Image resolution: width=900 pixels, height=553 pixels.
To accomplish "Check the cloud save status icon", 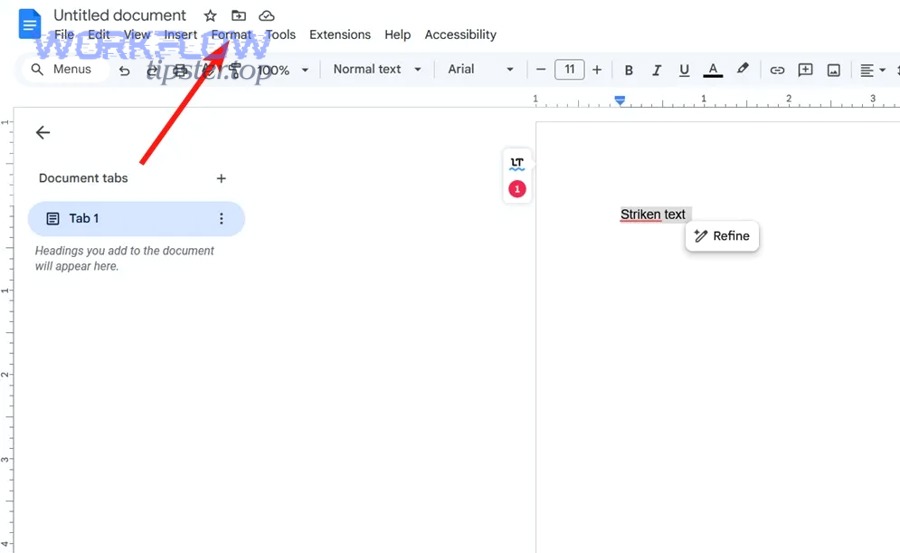I will click(x=266, y=16).
